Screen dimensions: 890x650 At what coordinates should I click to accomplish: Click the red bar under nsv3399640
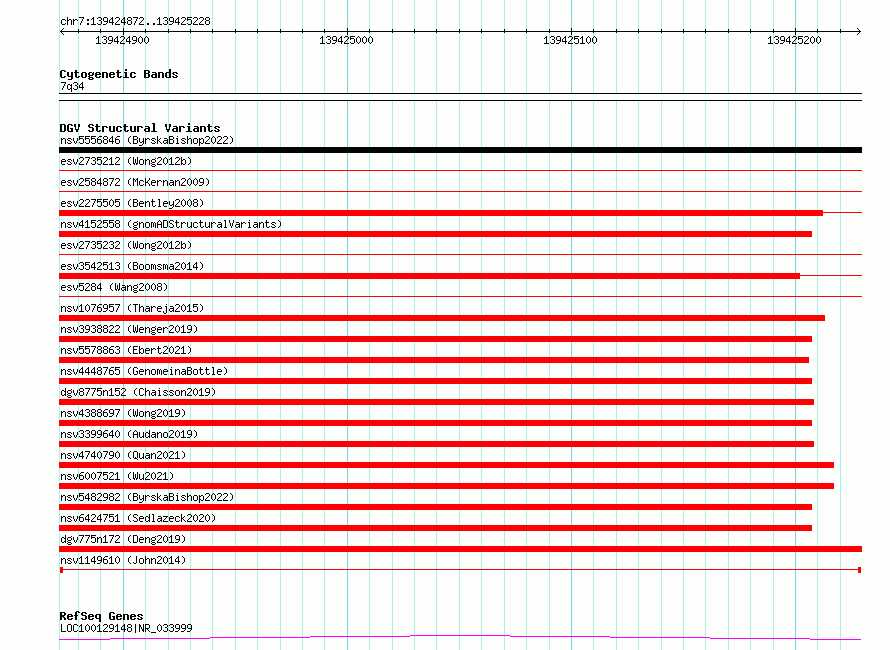436,444
